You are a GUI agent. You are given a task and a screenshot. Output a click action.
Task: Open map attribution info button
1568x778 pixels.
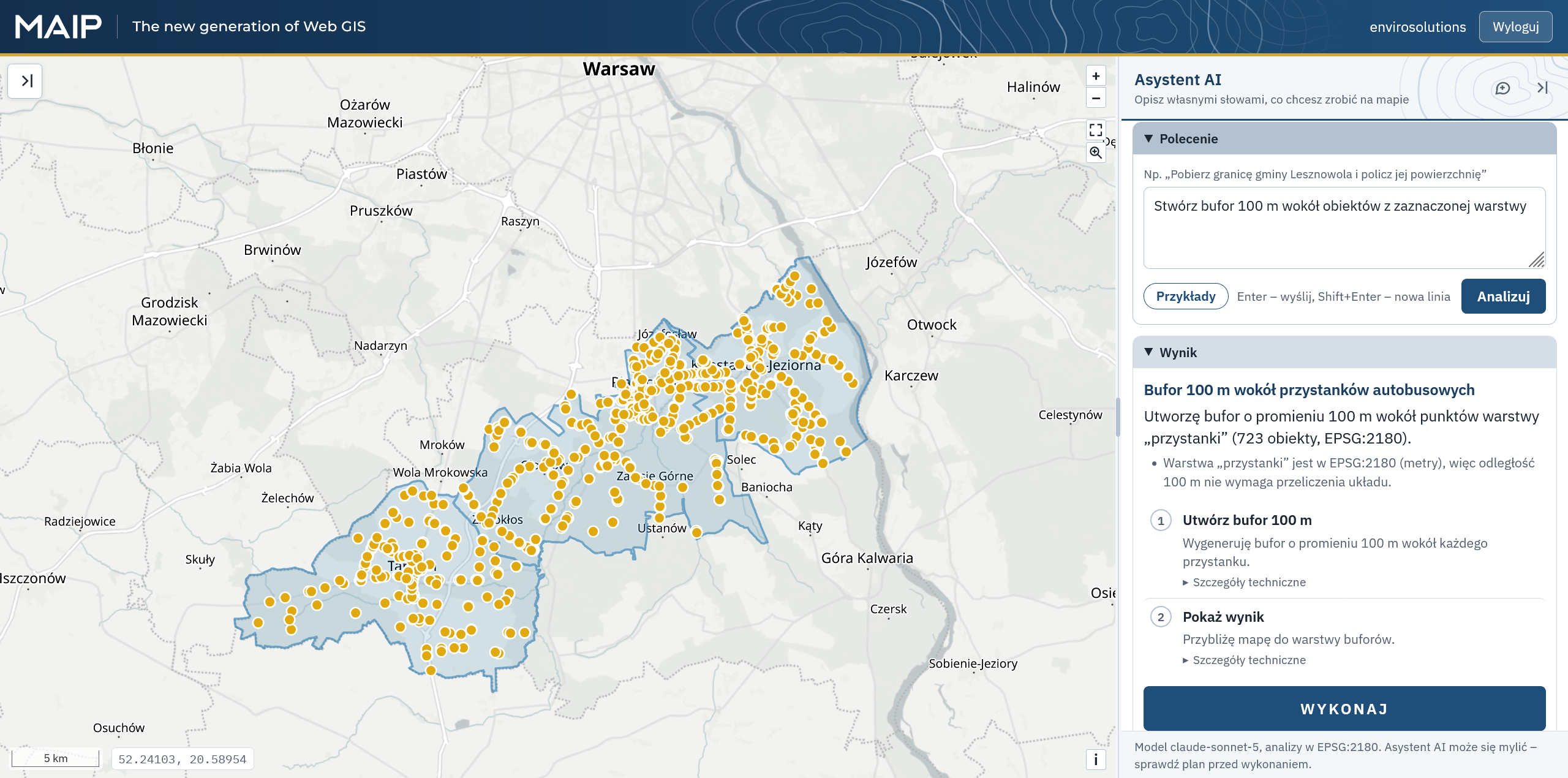1096,759
